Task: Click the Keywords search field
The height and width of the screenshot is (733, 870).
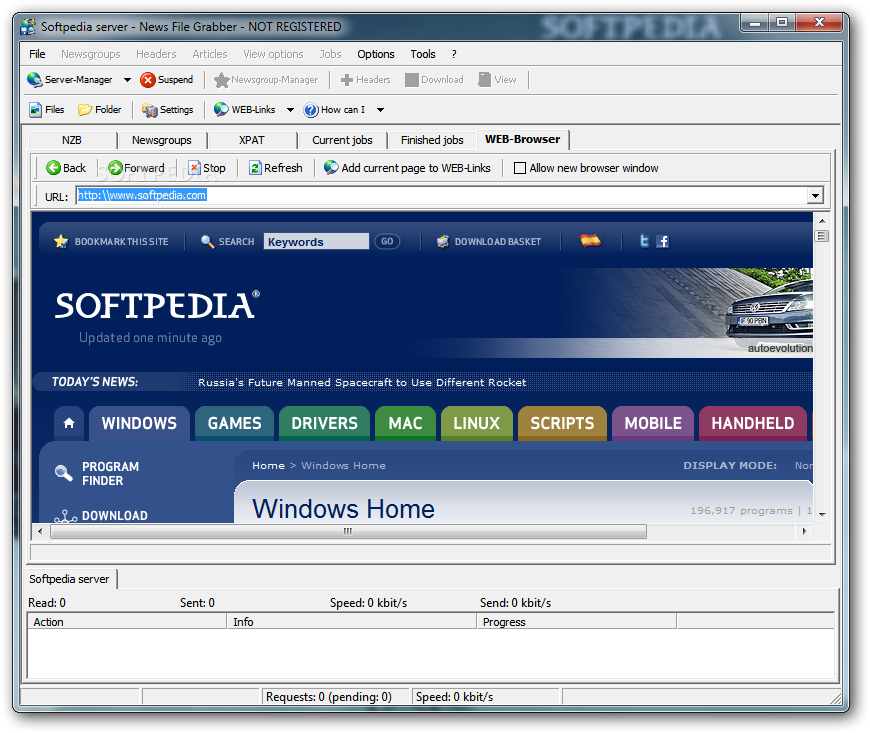Action: [x=316, y=241]
